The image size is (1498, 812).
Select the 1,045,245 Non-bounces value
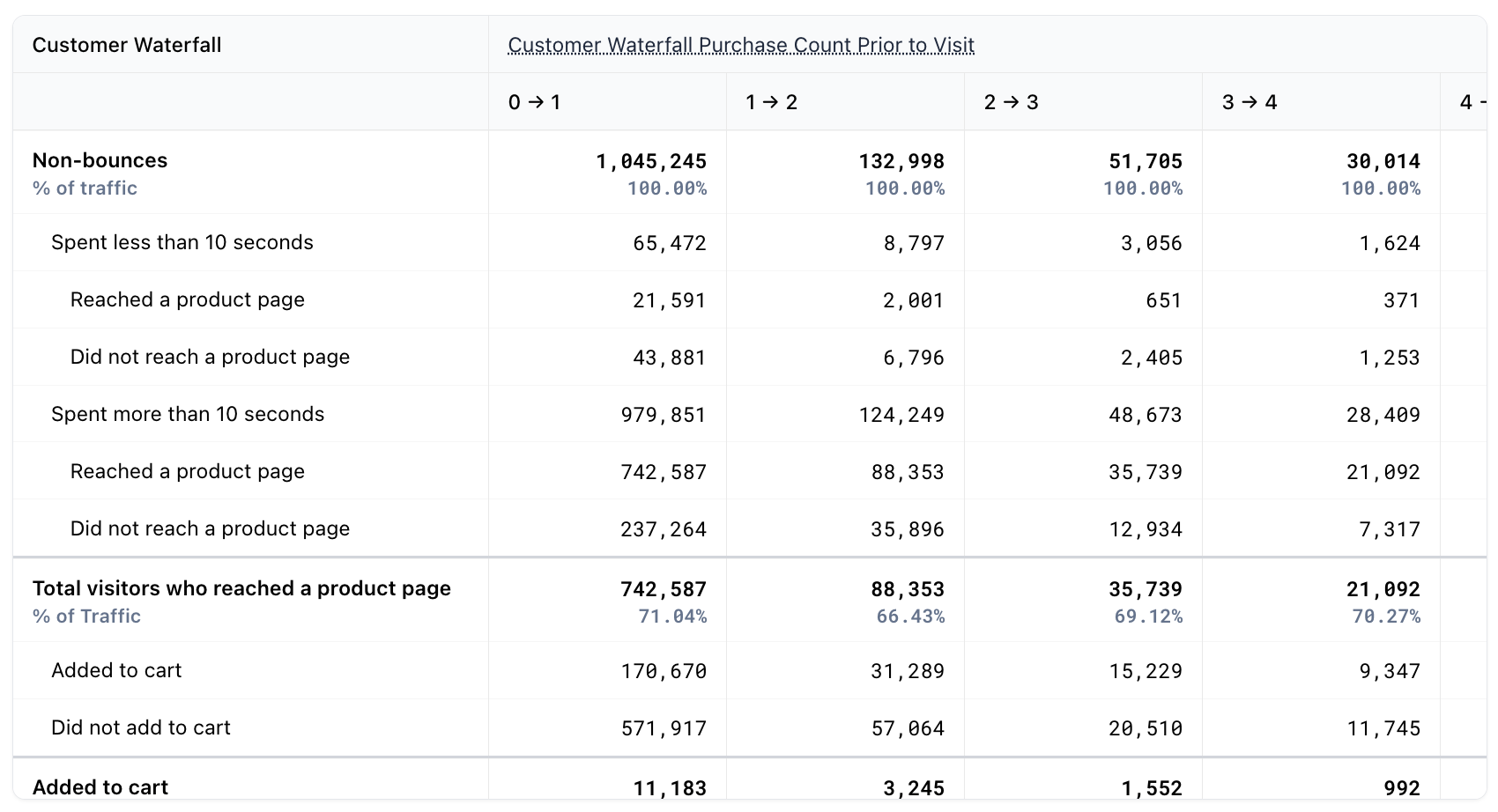[651, 161]
